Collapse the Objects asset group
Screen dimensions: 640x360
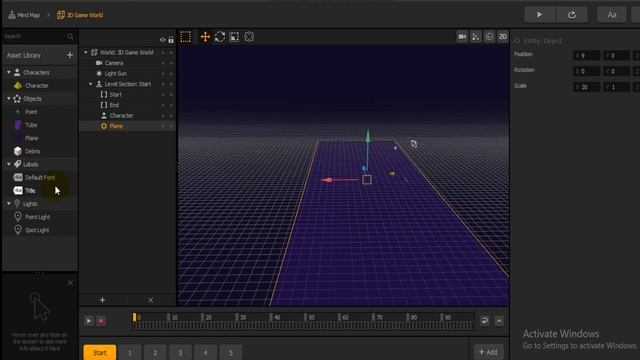pyautogui.click(x=9, y=98)
